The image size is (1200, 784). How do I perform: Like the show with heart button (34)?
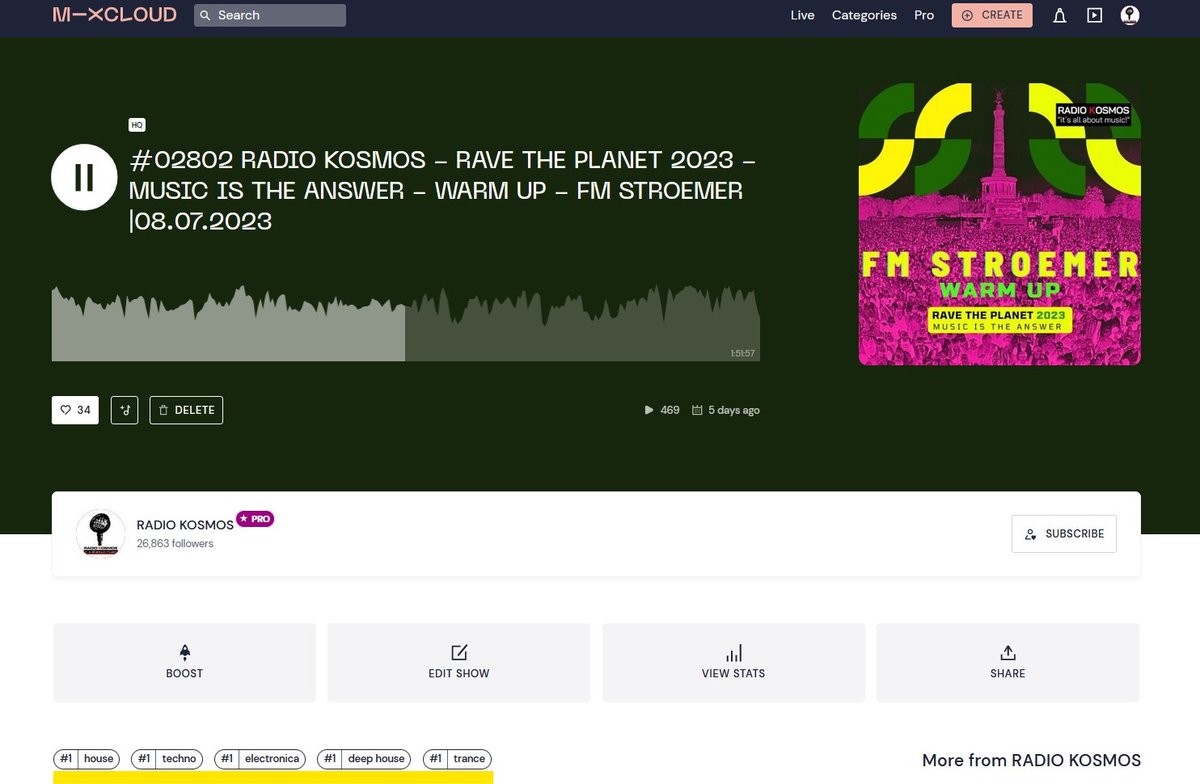(x=75, y=410)
